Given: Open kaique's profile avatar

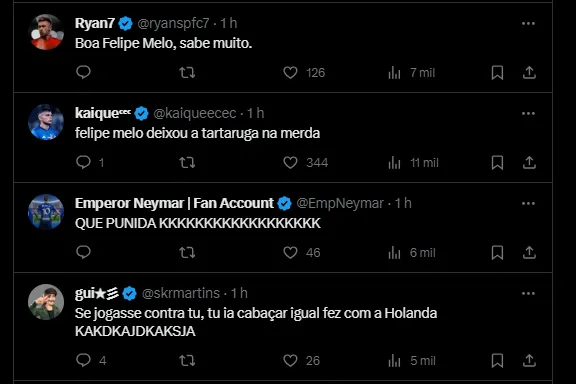Looking at the screenshot, I should pyautogui.click(x=46, y=122).
